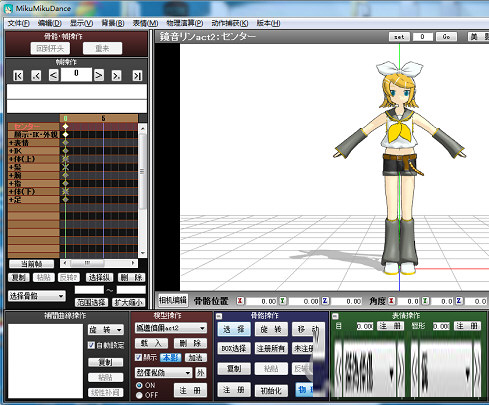Open the 旋转 interpolation curve dropdown
This screenshot has width=489, height=405.
(106, 330)
